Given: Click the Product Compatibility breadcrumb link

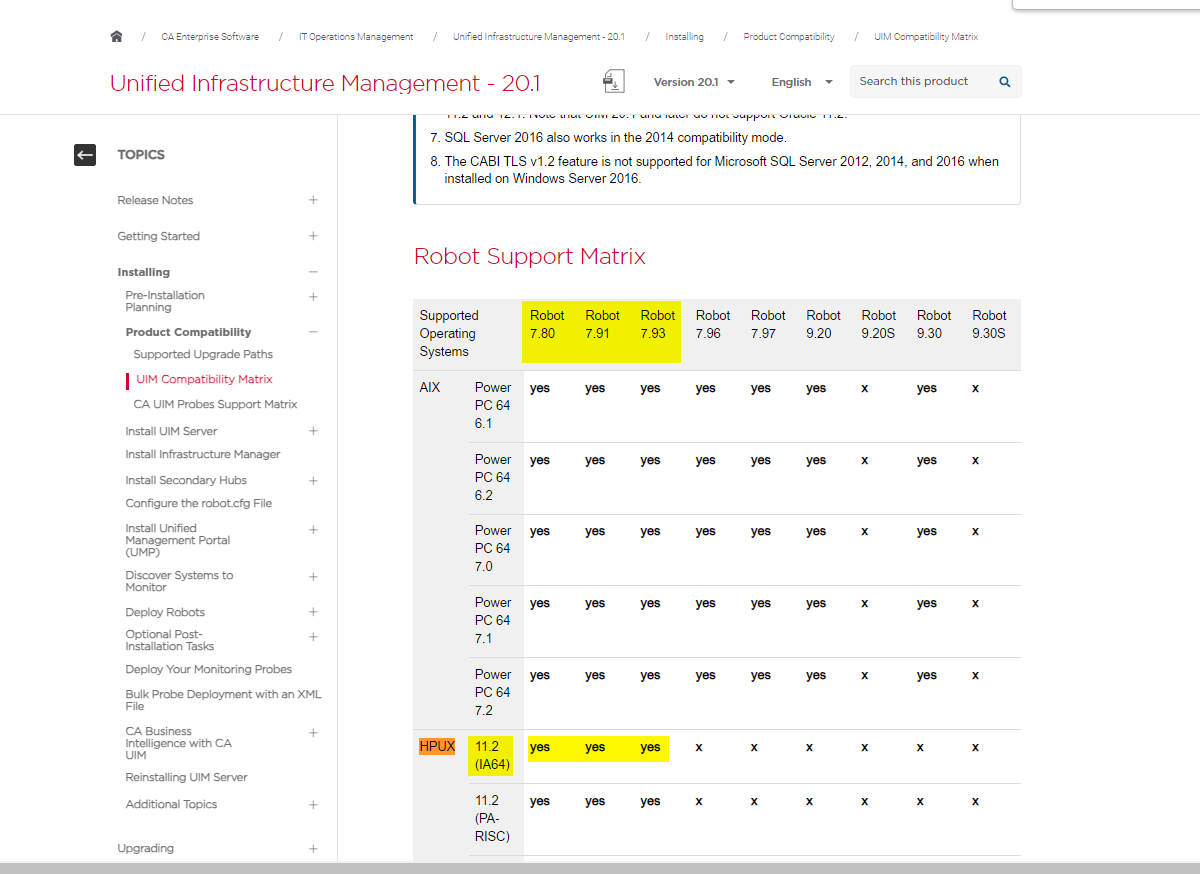Looking at the screenshot, I should click(x=788, y=37).
